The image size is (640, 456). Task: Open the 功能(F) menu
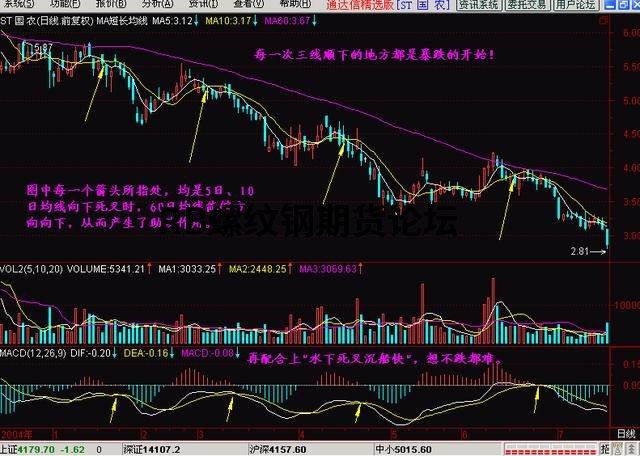[65, 4]
